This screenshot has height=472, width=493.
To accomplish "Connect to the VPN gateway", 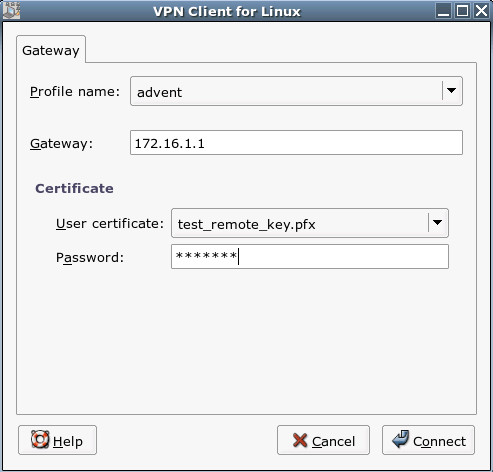I will click(428, 440).
